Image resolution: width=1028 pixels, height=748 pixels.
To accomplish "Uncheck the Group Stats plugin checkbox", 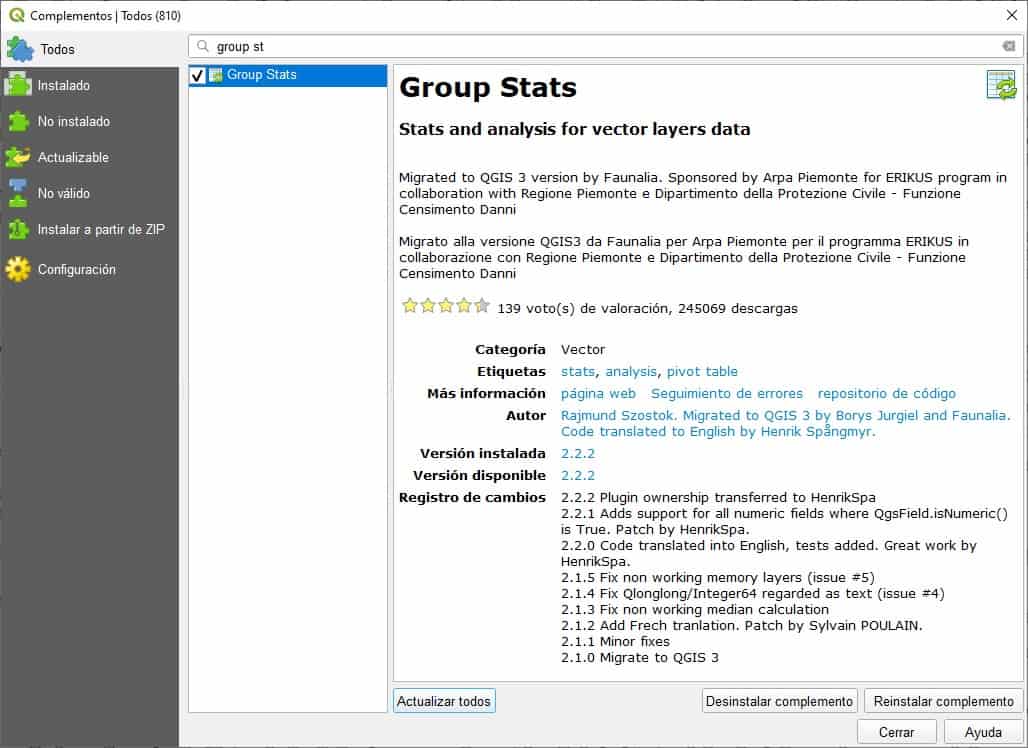I will tap(198, 75).
